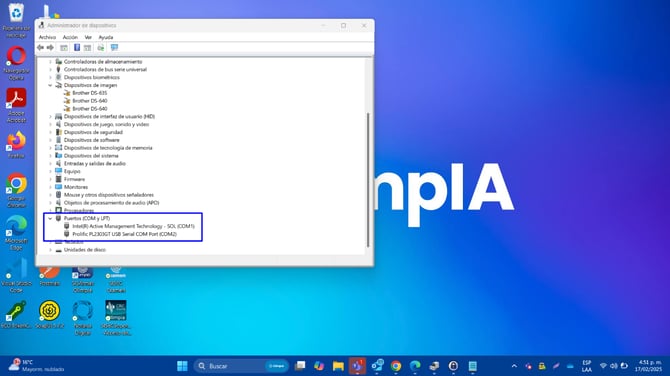
Task: Expand Unidades de disco category
Action: pos(50,250)
